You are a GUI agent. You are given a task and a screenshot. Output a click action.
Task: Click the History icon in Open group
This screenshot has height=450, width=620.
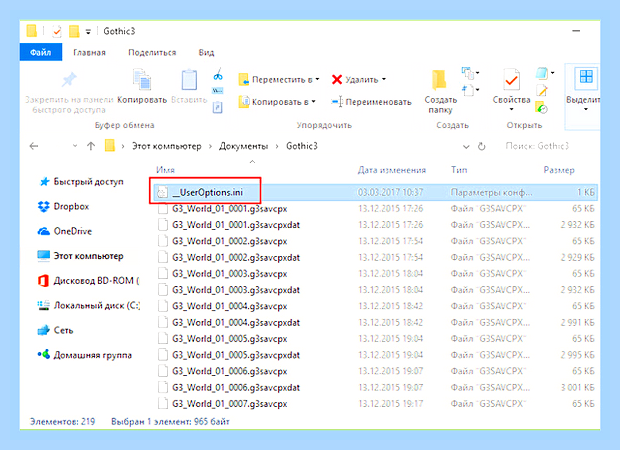pos(541,108)
